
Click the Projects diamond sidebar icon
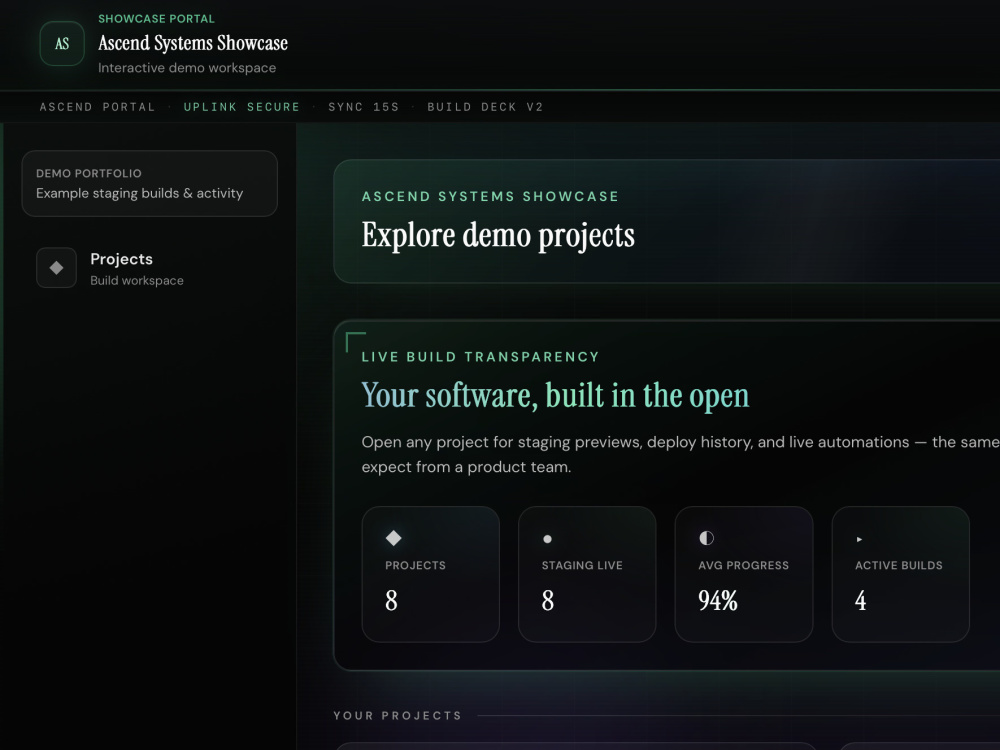pos(56,268)
